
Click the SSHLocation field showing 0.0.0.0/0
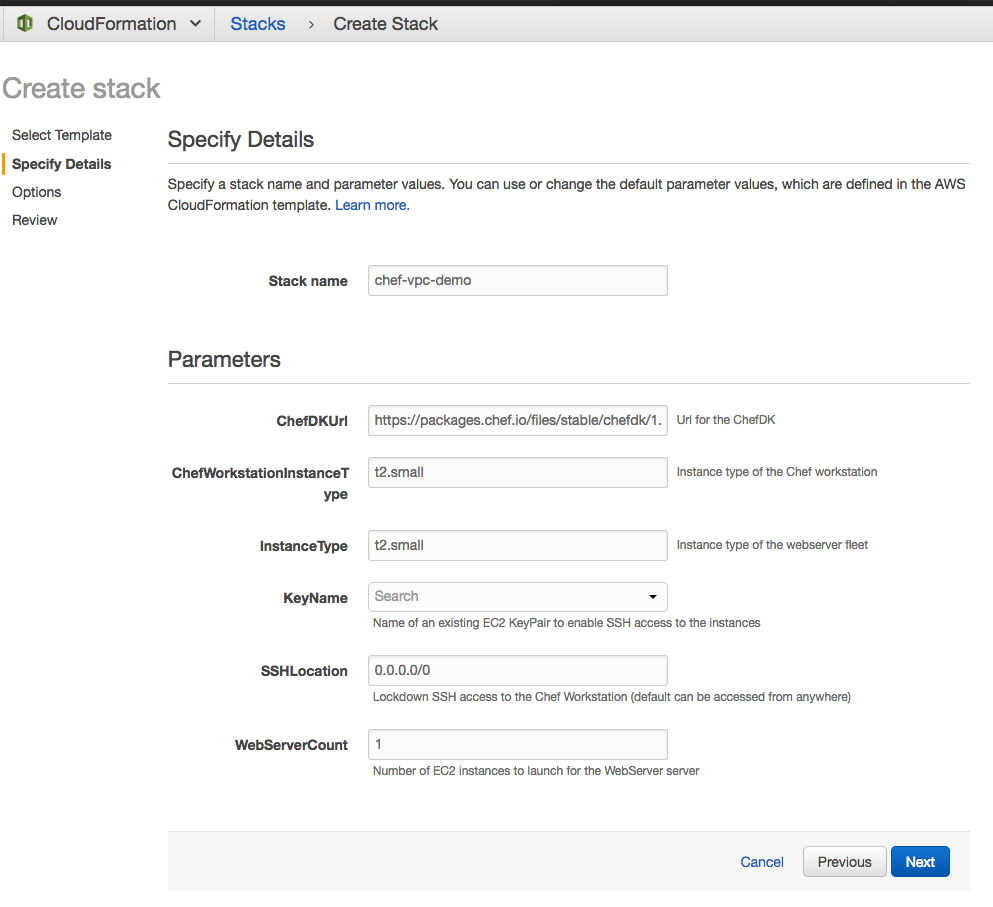(x=517, y=670)
